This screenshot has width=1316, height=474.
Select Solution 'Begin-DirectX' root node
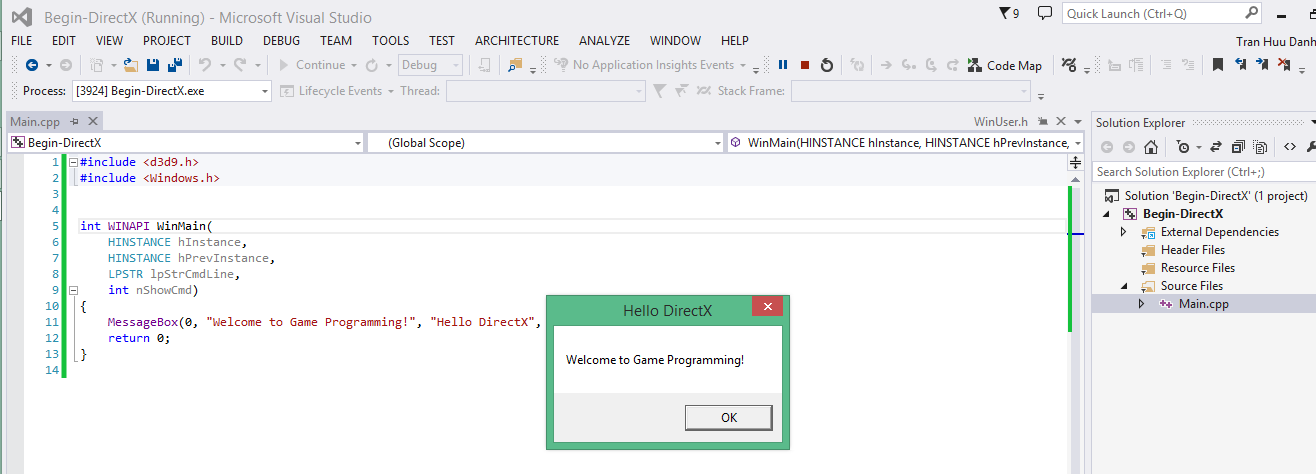tap(1216, 196)
